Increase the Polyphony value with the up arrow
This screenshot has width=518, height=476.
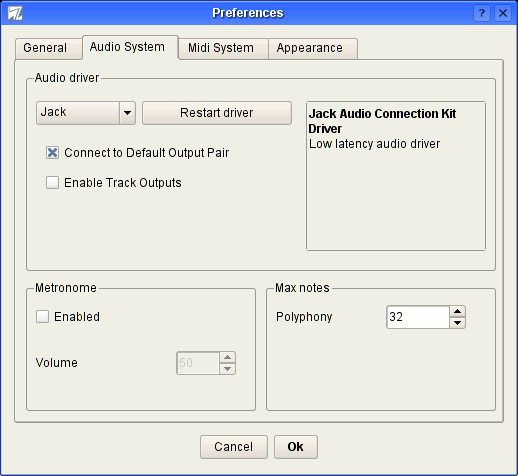(457, 311)
